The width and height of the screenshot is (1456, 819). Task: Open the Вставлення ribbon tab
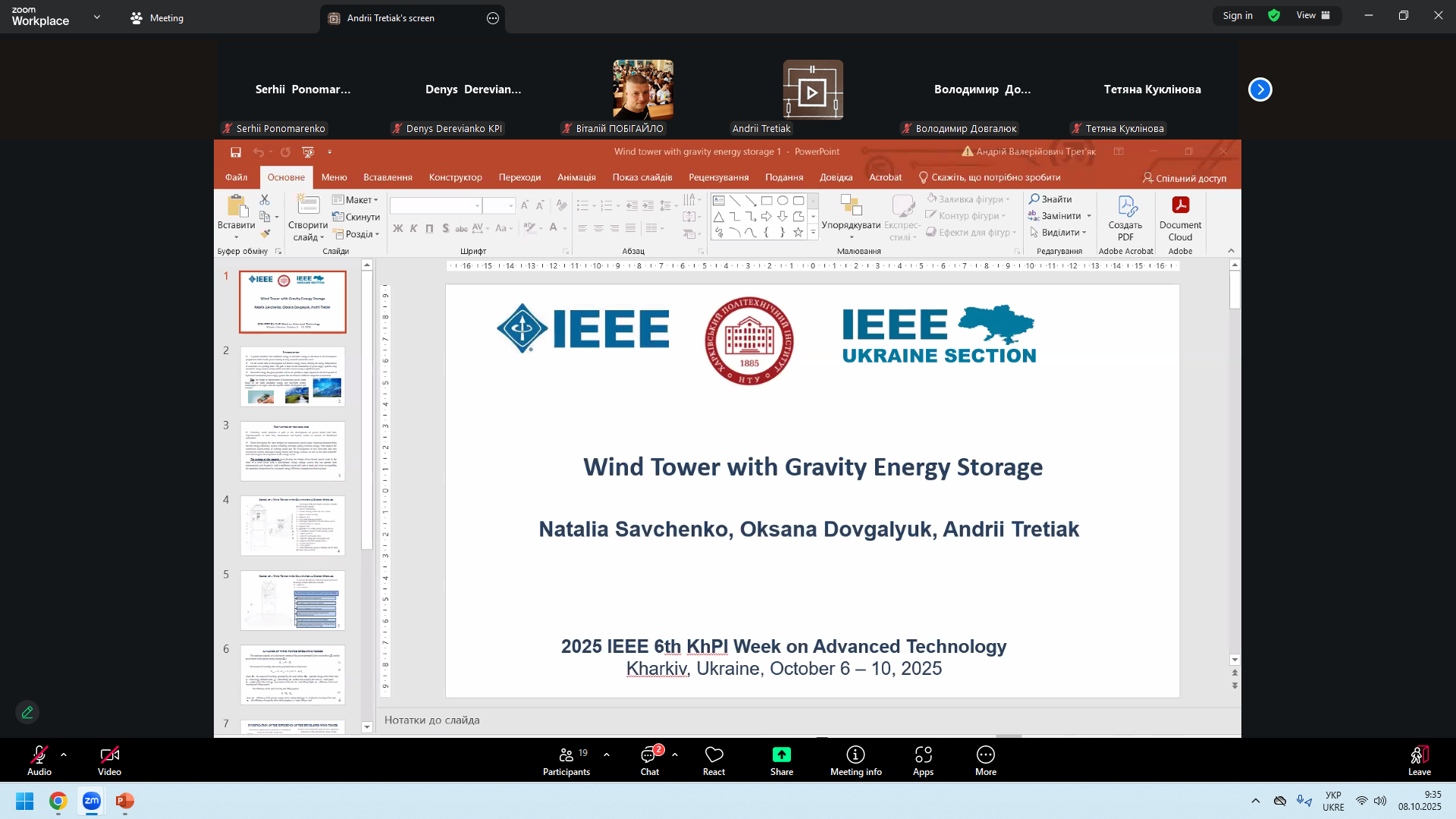[x=387, y=177]
